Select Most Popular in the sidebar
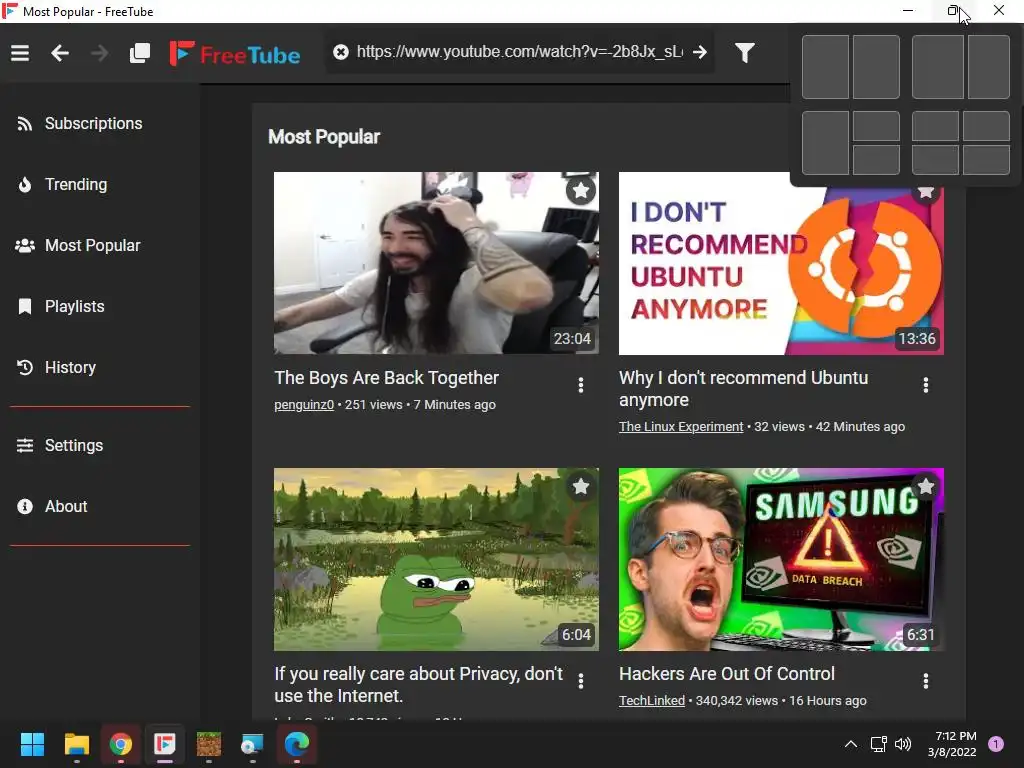The image size is (1024, 768). click(x=100, y=246)
